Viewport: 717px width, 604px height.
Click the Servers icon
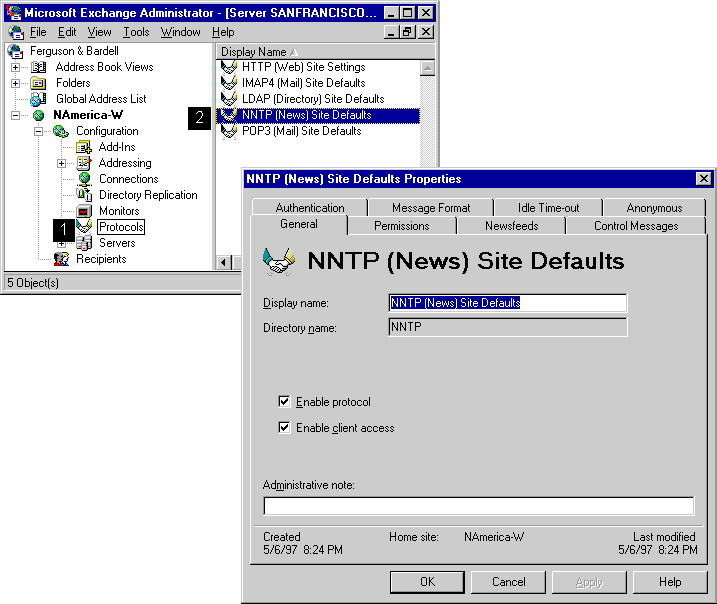[84, 243]
